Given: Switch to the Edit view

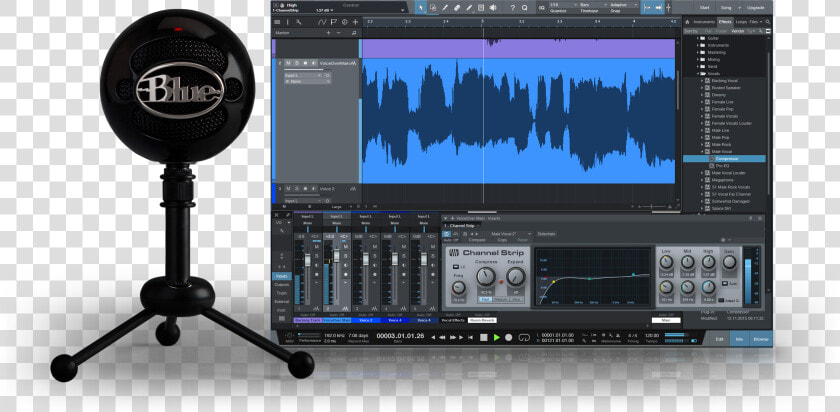Looking at the screenshot, I should coord(719,339).
